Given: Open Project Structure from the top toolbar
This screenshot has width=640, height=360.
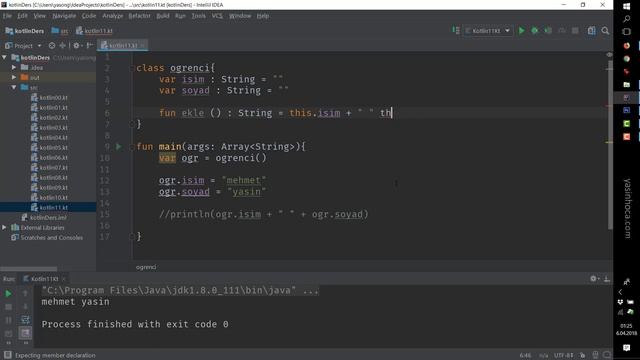Looking at the screenshot, I should pyautogui.click(x=591, y=31).
